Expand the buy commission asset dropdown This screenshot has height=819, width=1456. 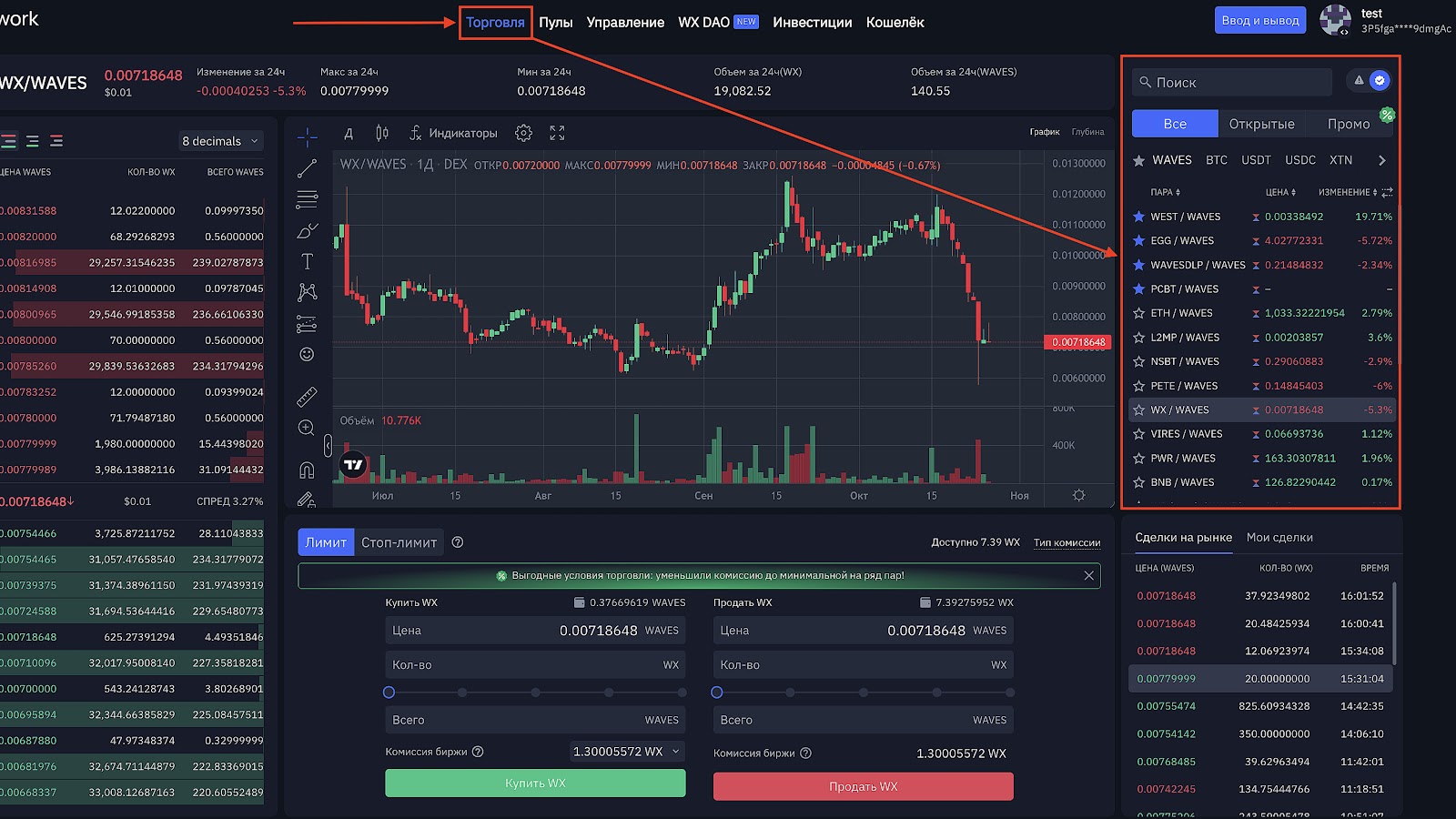[x=627, y=752]
